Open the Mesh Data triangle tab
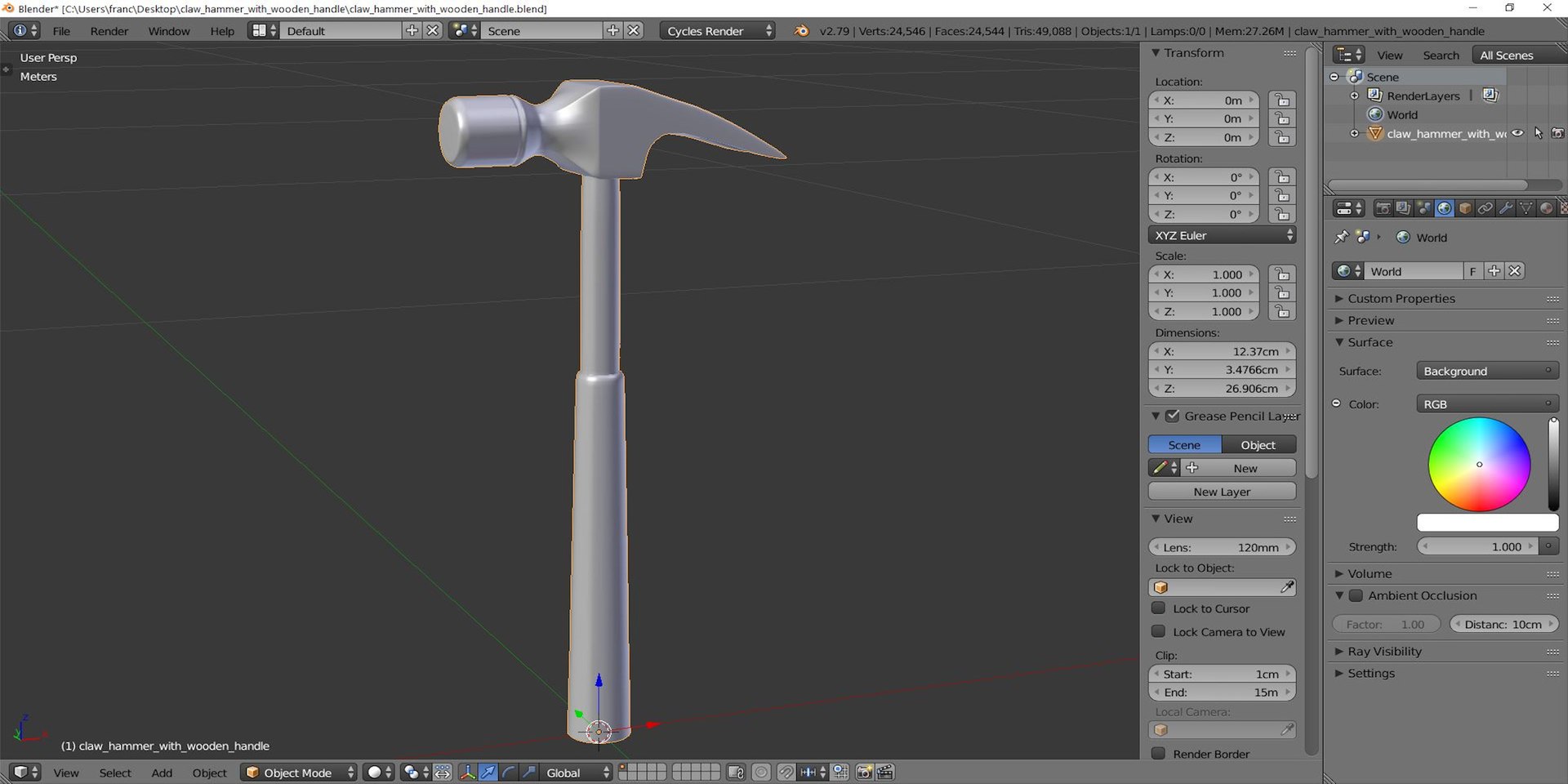The image size is (1568, 784). point(1526,208)
